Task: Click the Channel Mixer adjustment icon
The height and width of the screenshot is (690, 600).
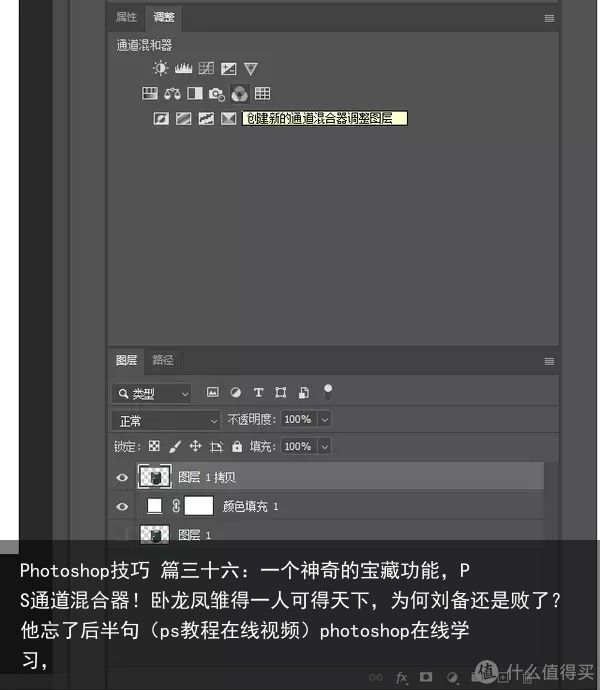Action: [x=239, y=93]
